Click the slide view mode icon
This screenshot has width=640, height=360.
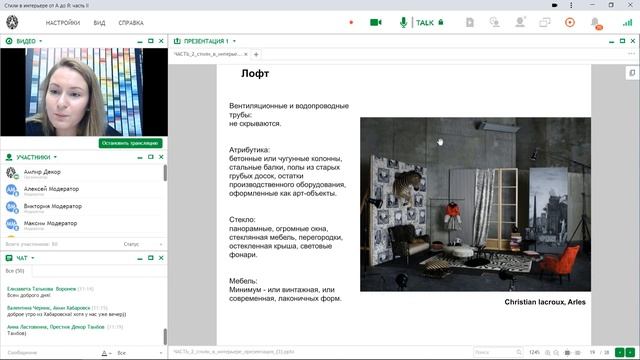567,353
